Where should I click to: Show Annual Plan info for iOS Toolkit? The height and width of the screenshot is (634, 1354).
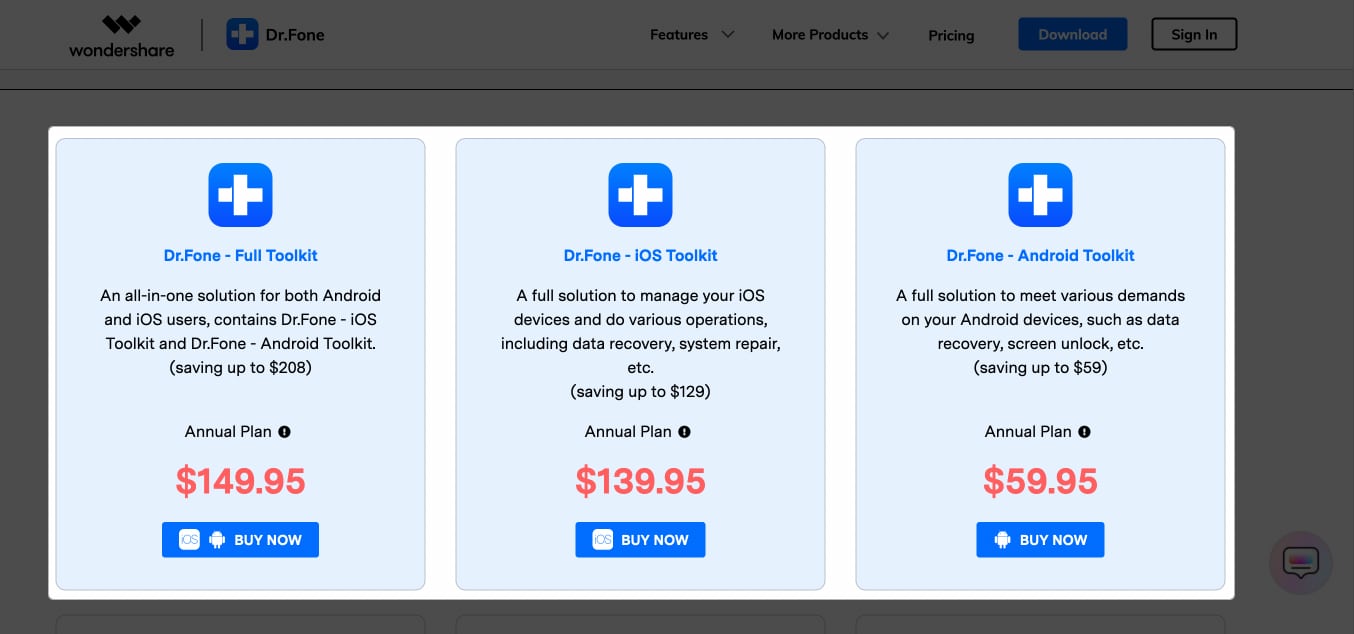[684, 432]
